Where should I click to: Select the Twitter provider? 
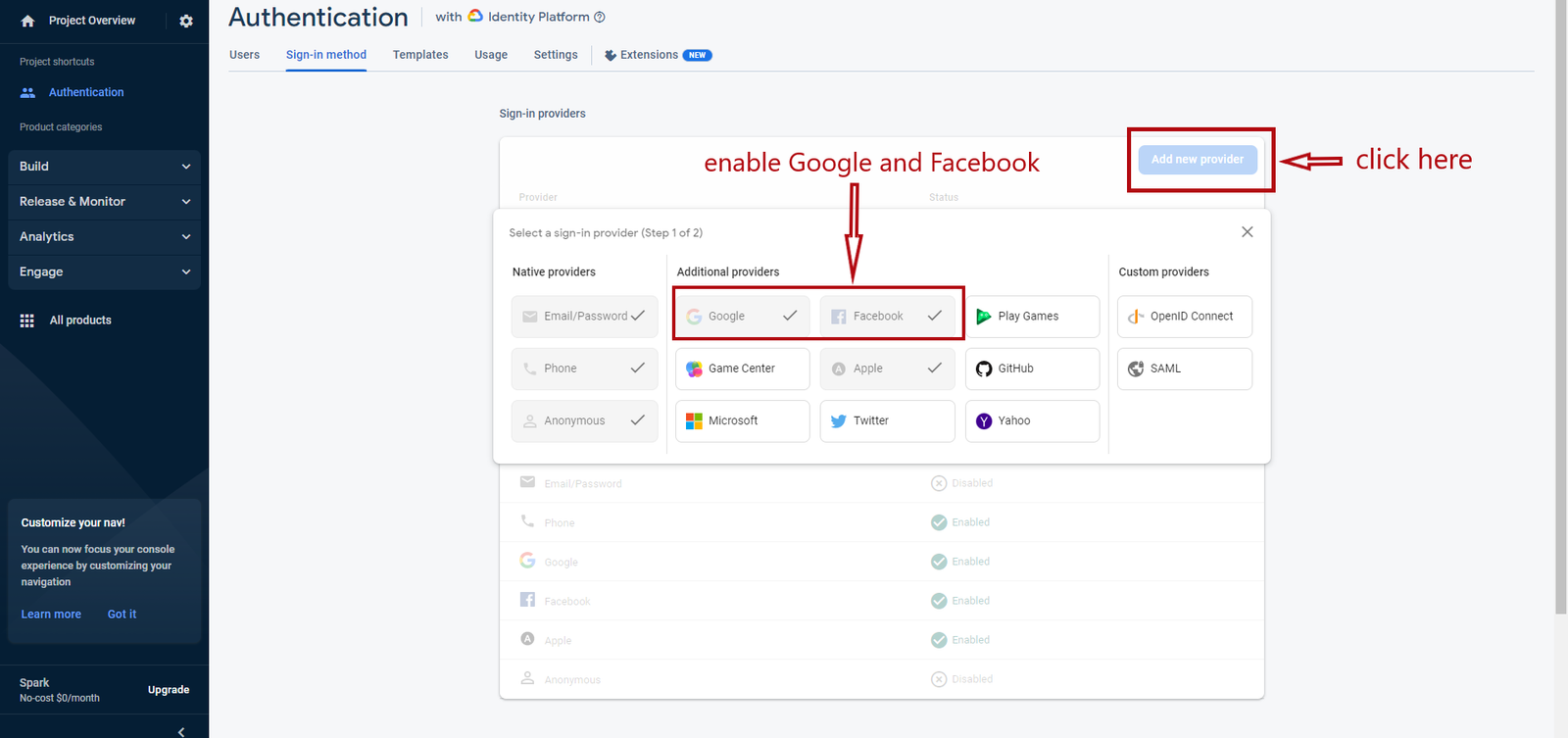[x=887, y=420]
